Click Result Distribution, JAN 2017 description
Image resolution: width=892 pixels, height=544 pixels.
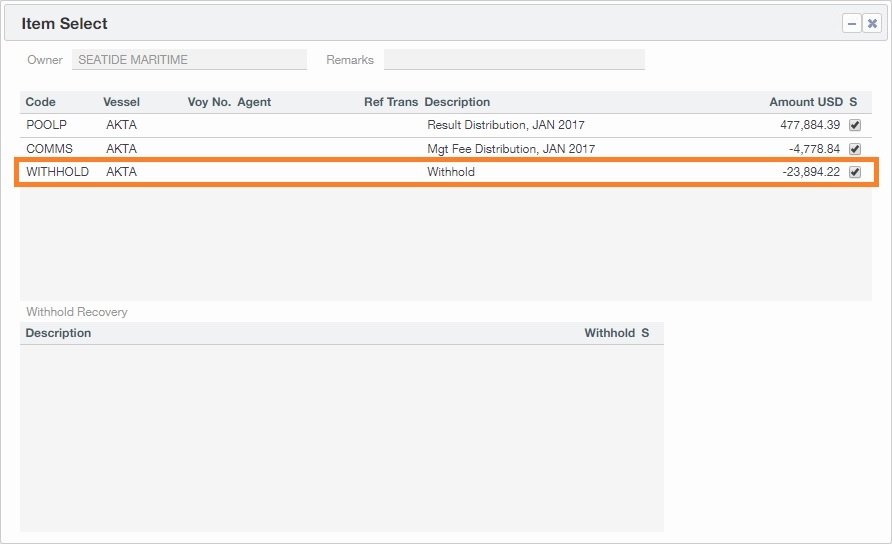coord(505,125)
